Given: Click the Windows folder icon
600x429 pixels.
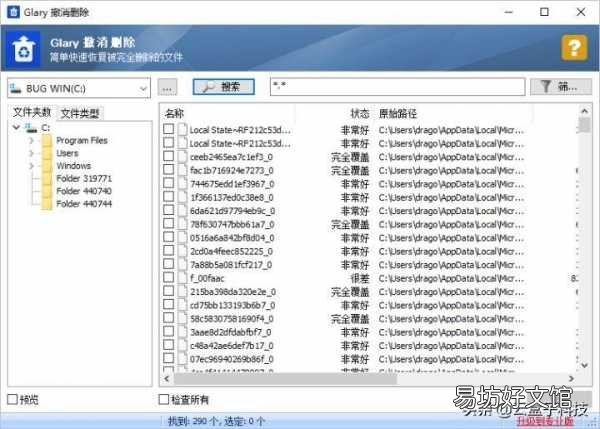Looking at the screenshot, I should [x=47, y=166].
